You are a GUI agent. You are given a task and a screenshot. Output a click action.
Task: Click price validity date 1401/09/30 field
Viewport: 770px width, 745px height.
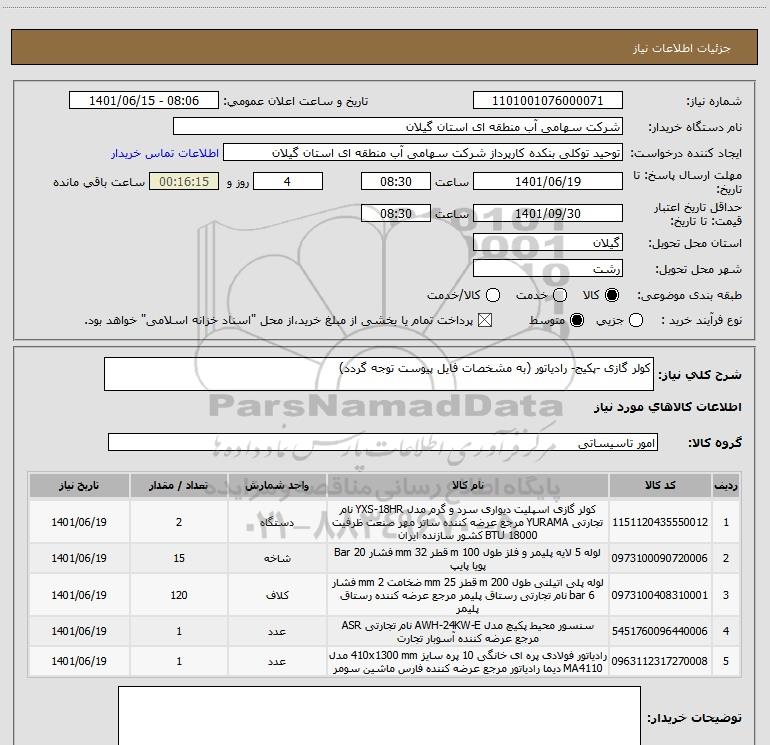pos(548,213)
